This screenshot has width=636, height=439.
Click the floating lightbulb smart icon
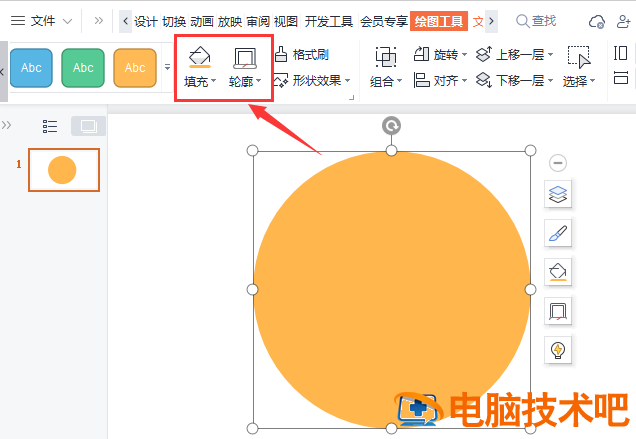558,350
